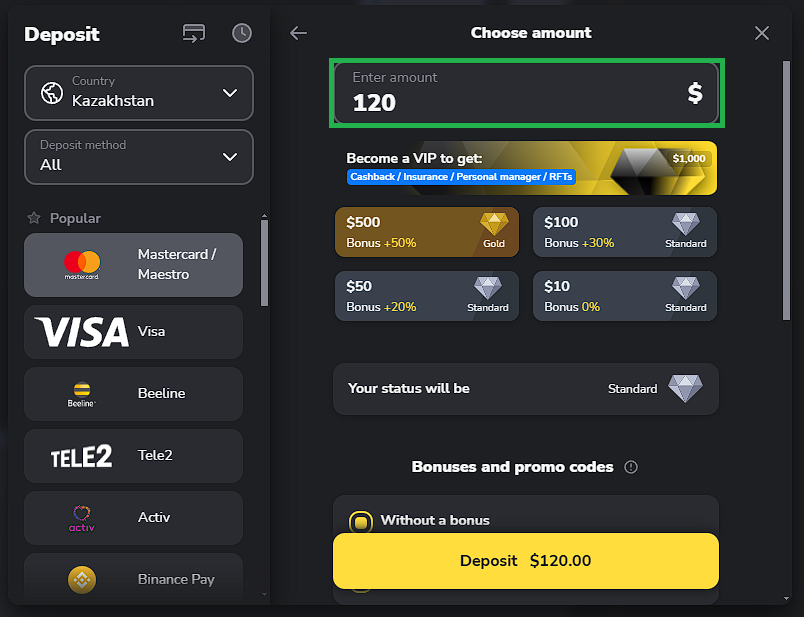804x617 pixels.
Task: Select Binance Pay deposit method
Action: [133, 578]
